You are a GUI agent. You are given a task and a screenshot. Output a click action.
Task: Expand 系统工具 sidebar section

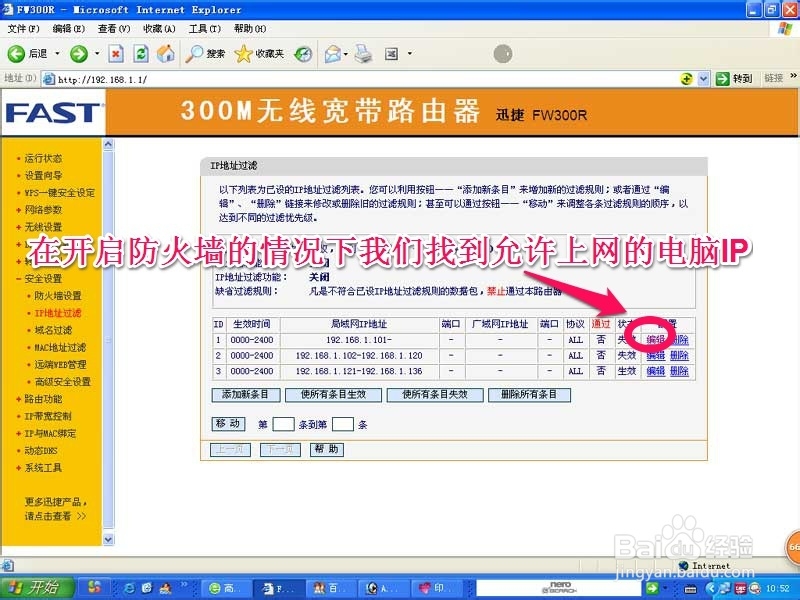(43, 468)
